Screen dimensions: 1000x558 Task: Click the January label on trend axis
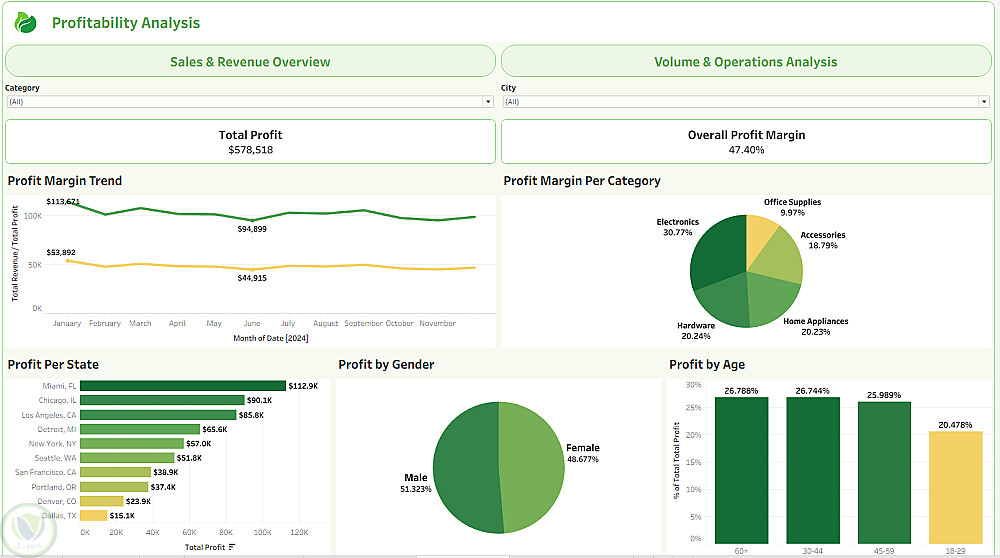click(x=67, y=324)
